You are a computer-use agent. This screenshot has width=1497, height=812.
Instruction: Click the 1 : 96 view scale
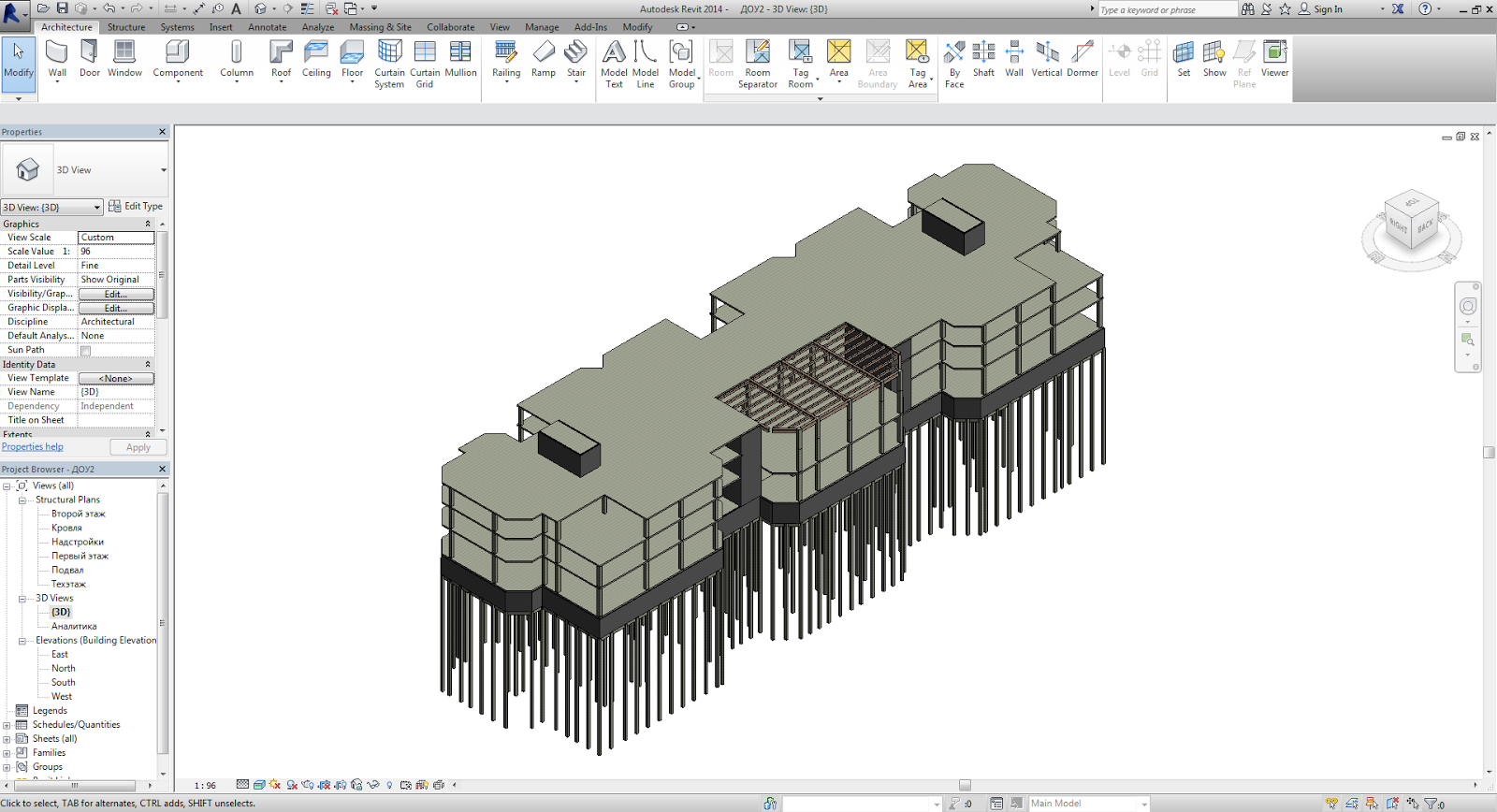tap(205, 786)
